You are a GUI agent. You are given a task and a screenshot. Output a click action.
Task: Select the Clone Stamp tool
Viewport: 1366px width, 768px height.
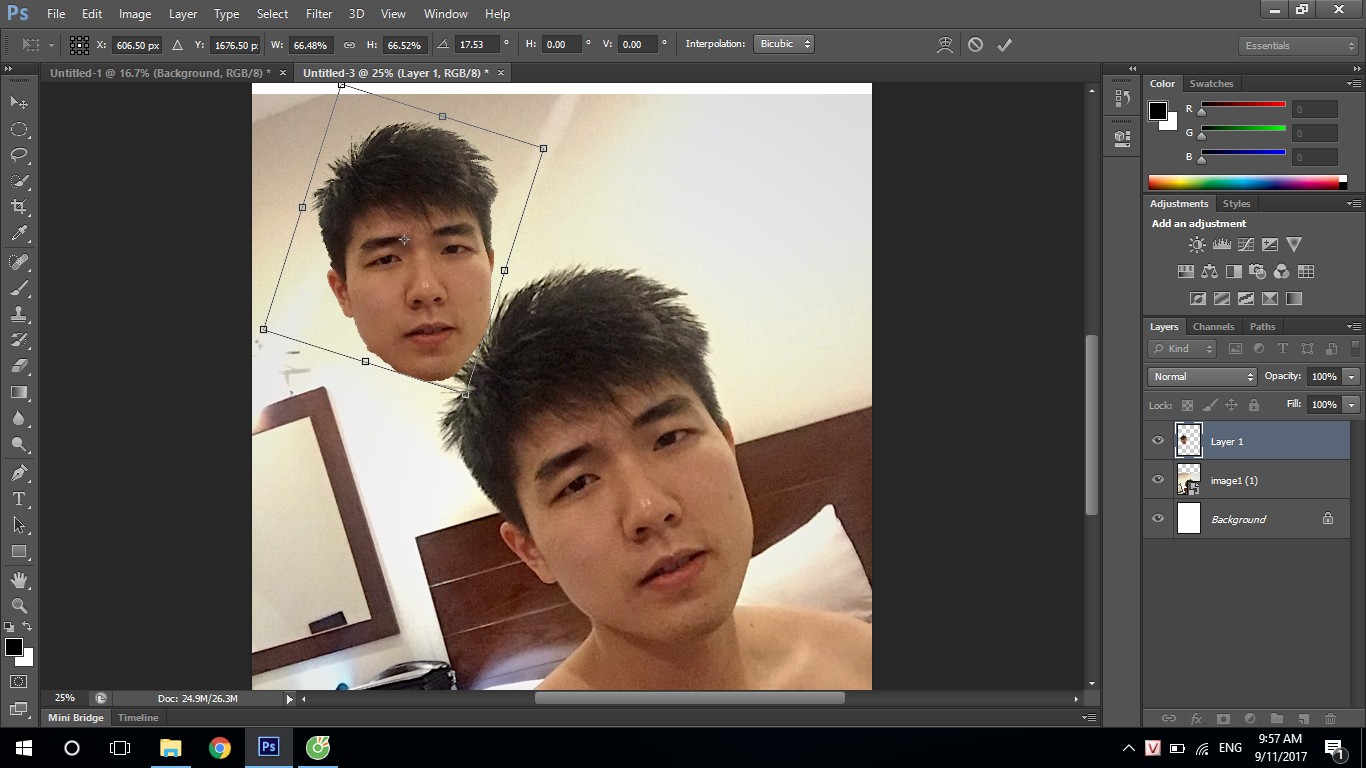point(19,314)
